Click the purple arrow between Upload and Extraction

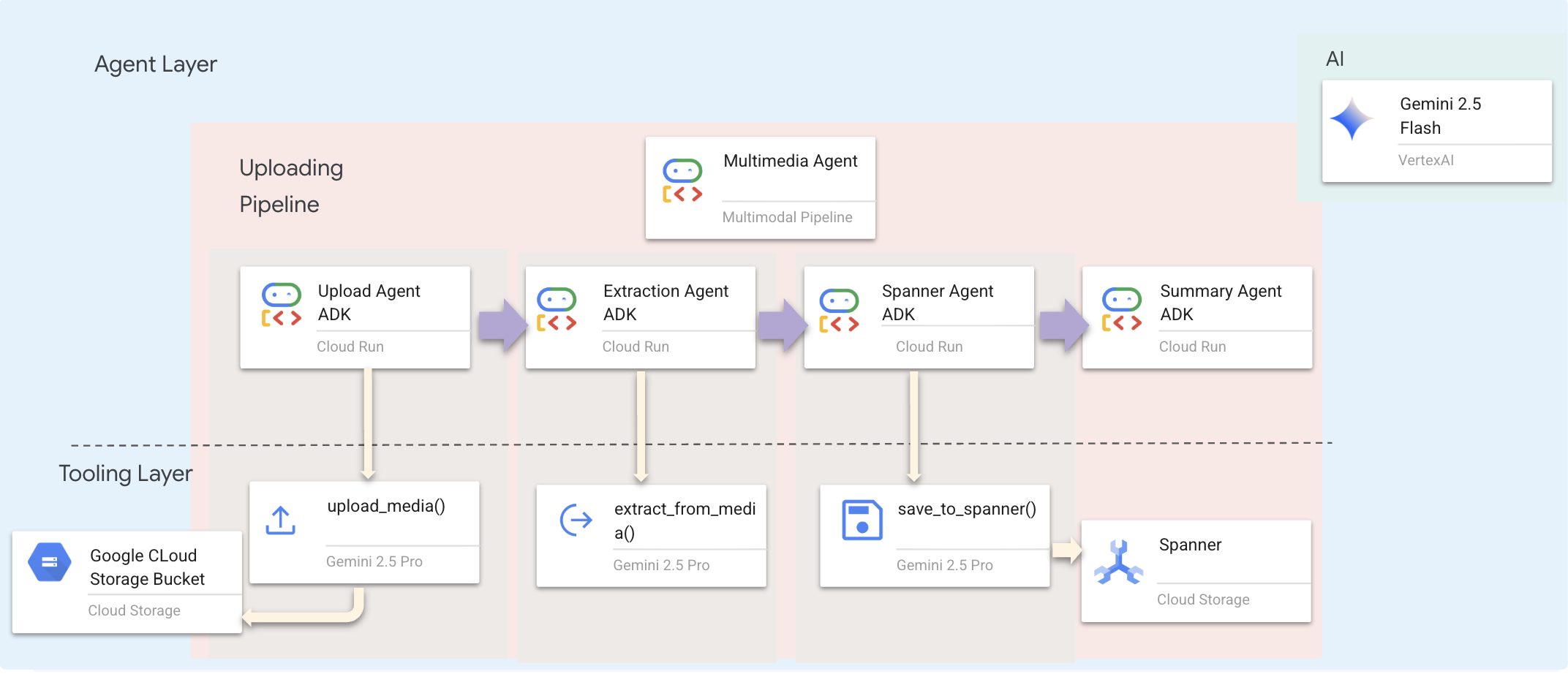click(x=502, y=324)
